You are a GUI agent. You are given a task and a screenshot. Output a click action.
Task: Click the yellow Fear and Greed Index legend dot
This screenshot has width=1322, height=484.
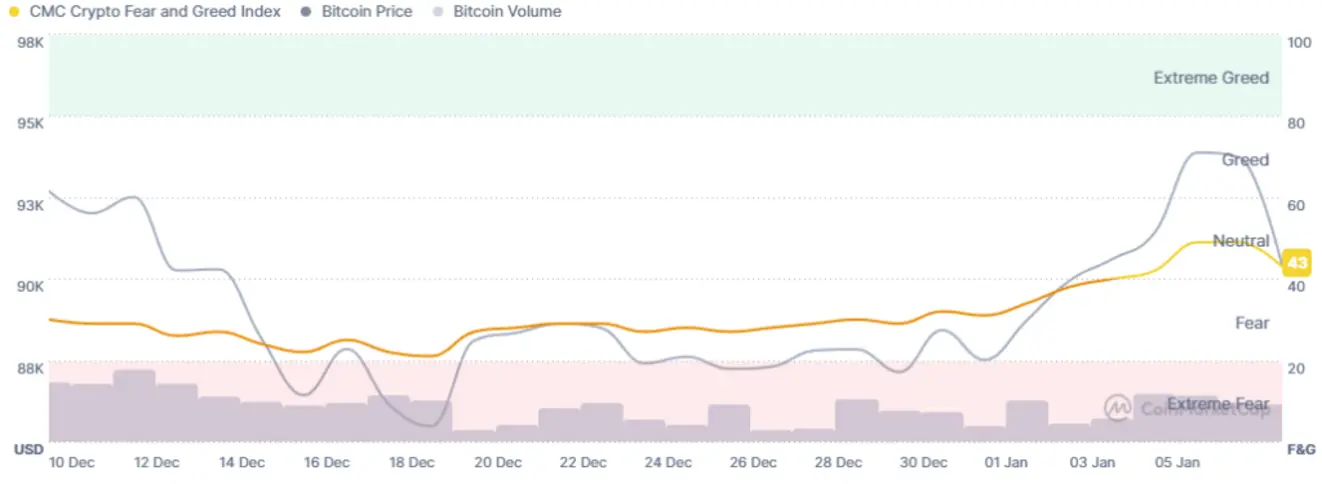14,12
